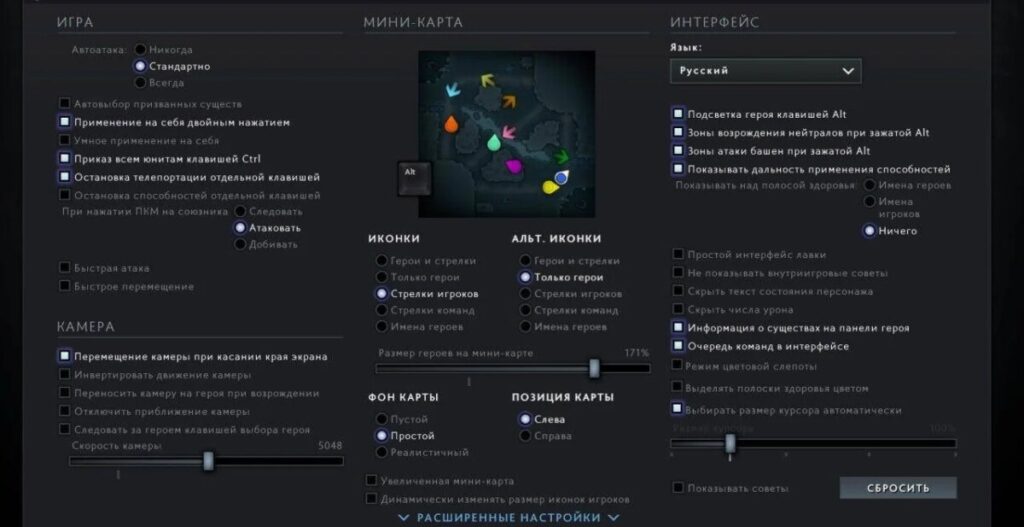Click the 'Сбросить' reset button
This screenshot has height=527, width=1024.
tap(897, 488)
